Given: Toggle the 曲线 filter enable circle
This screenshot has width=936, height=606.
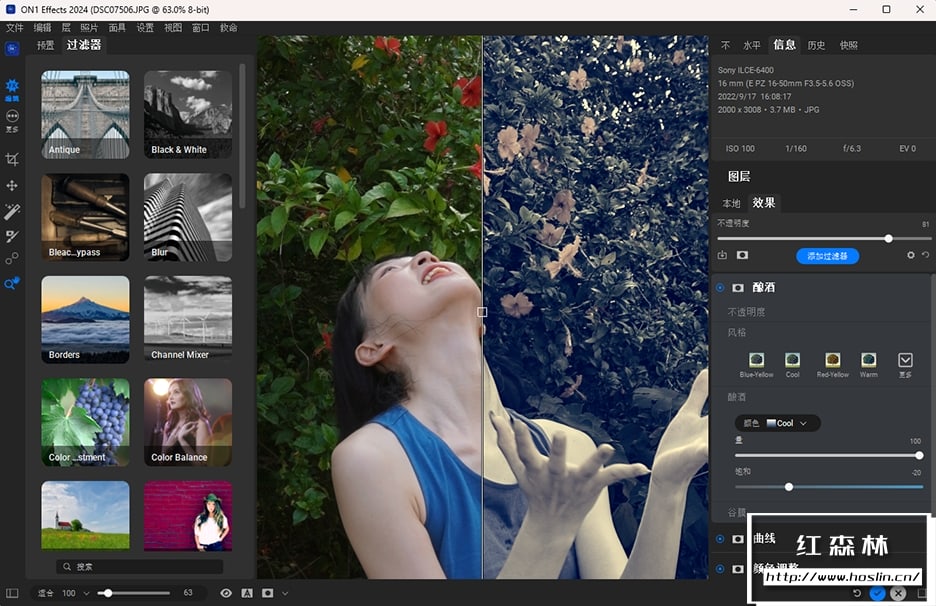Looking at the screenshot, I should click(x=720, y=539).
